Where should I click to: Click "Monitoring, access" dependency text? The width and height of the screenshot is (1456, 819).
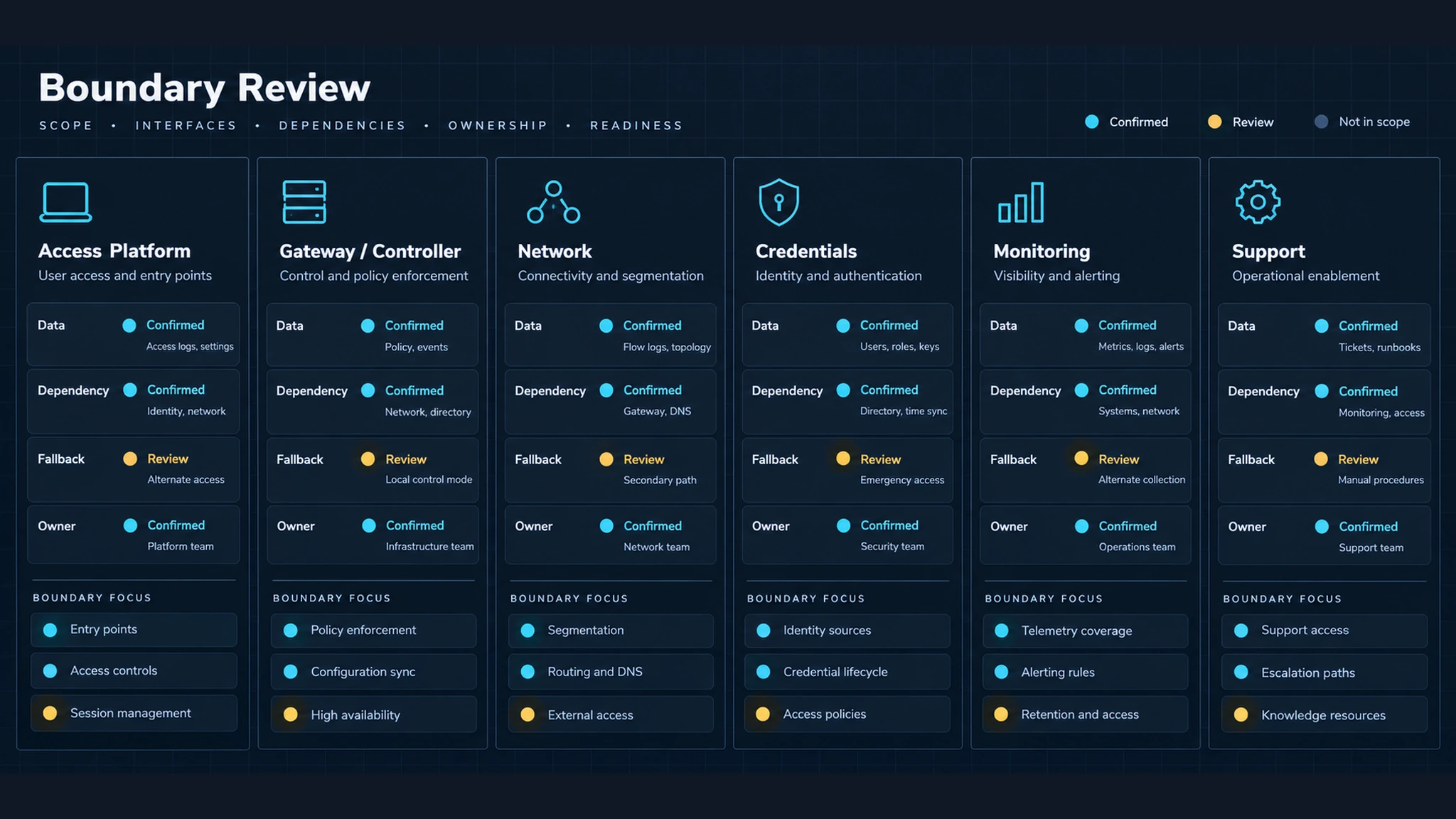pos(1381,413)
